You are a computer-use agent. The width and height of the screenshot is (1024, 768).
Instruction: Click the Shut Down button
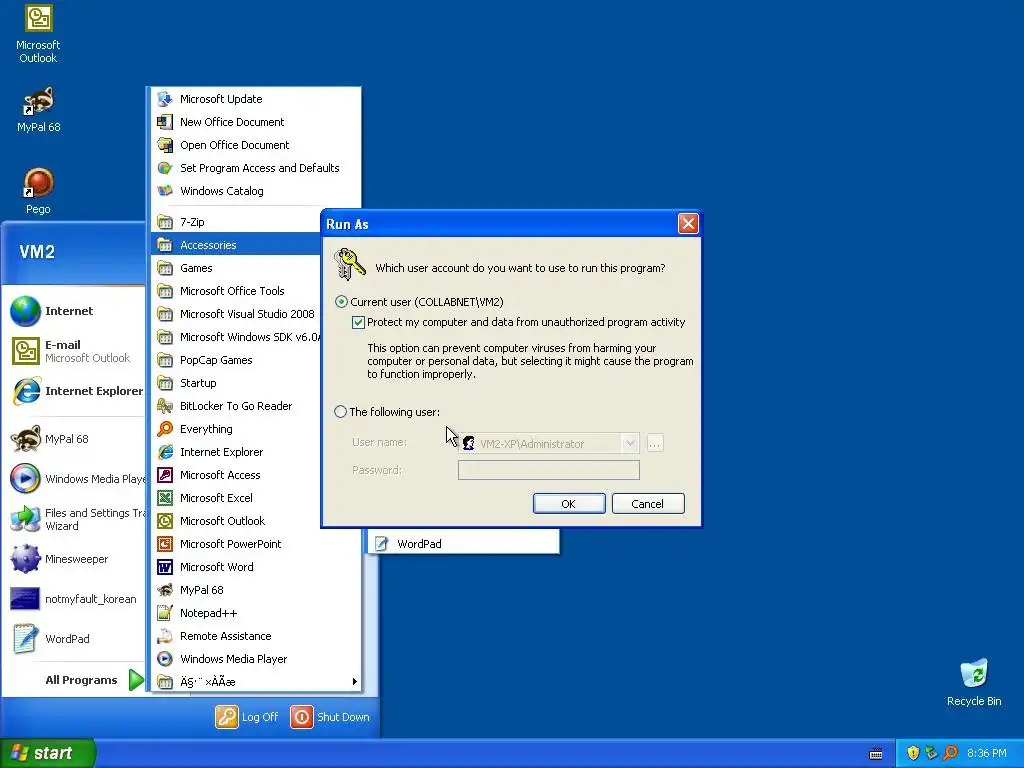click(330, 716)
